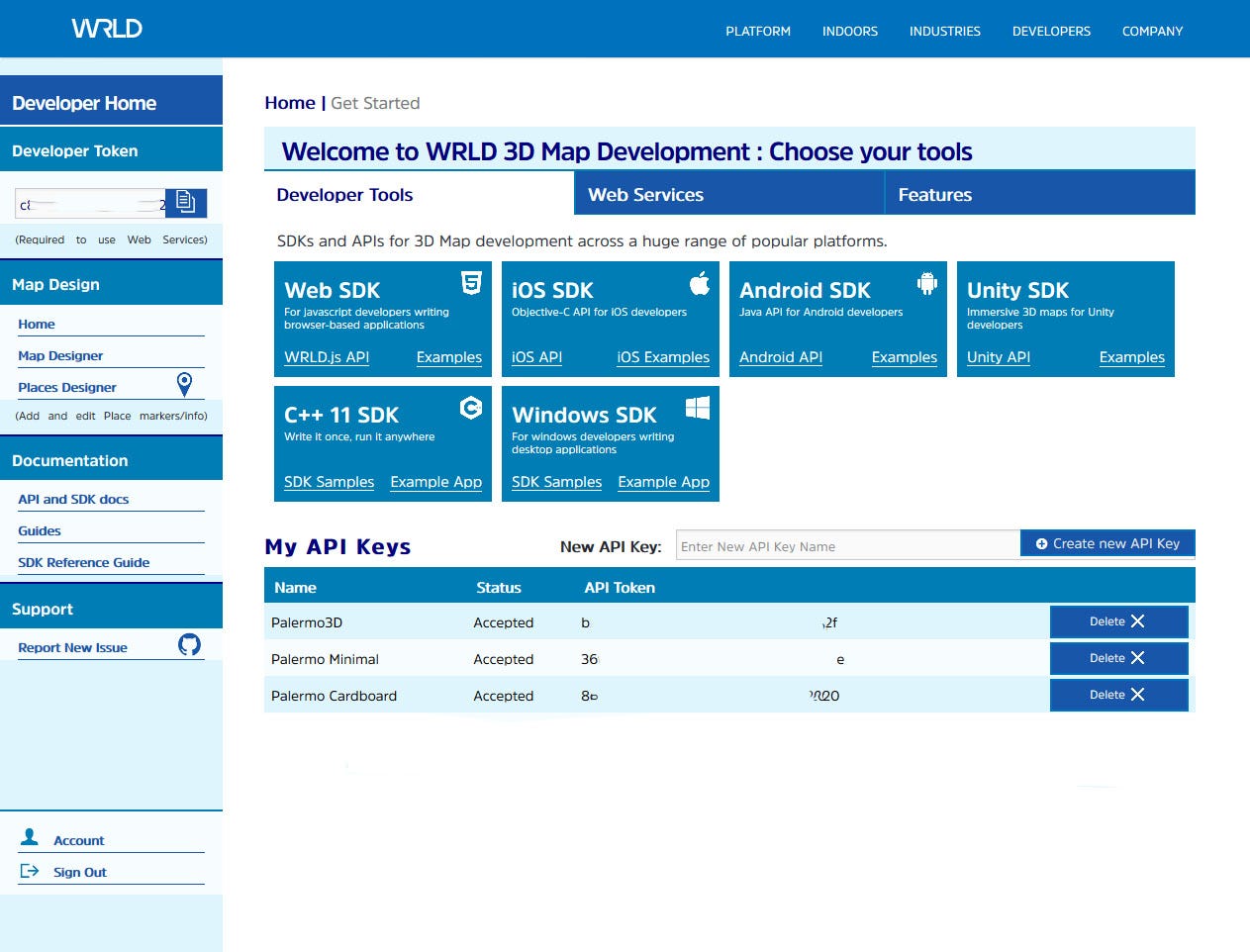Click the API Token column header
Viewport: 1250px width, 952px height.
620,588
